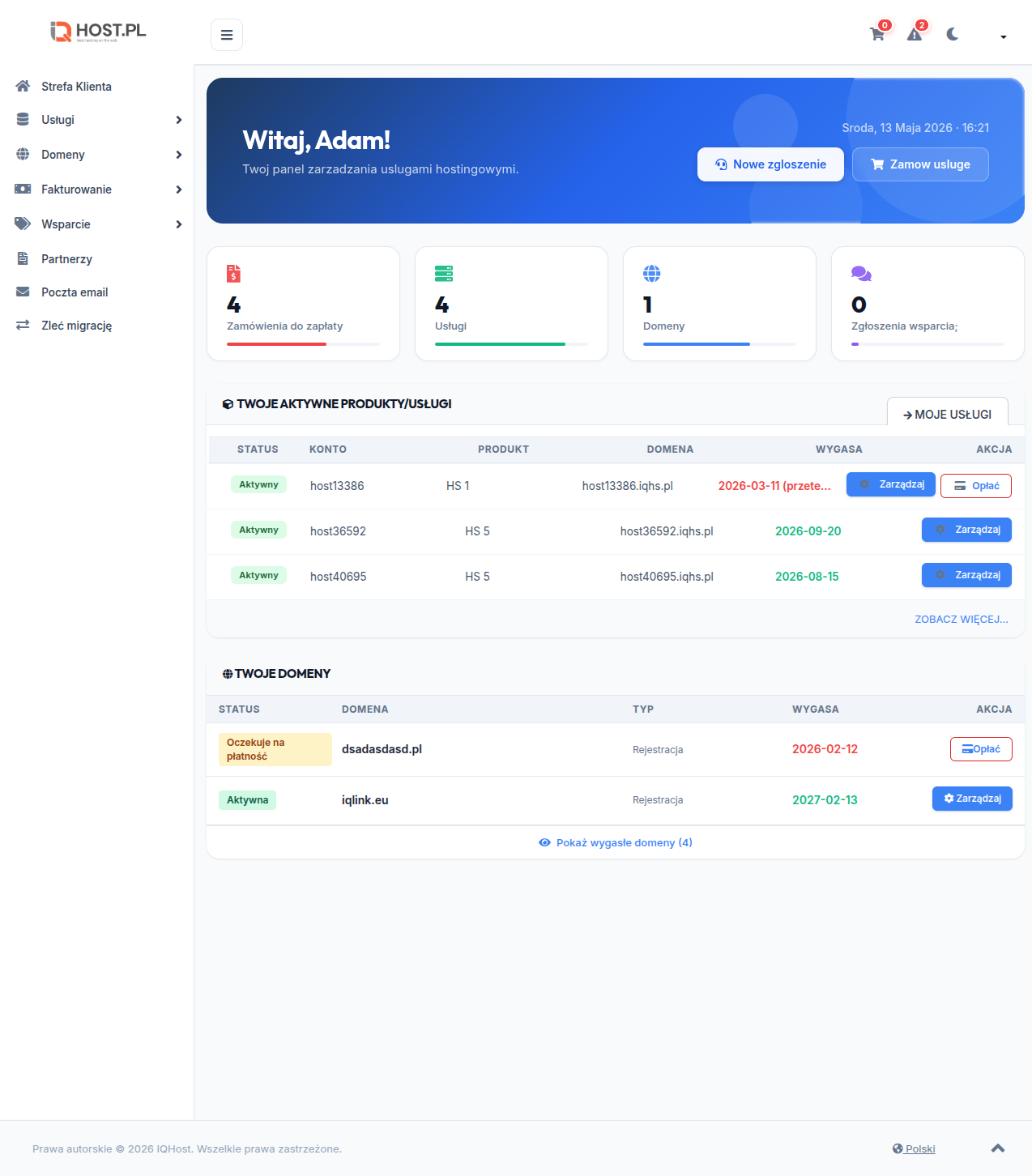Image resolution: width=1032 pixels, height=1176 pixels.
Task: Click account name host40695
Action: click(338, 577)
